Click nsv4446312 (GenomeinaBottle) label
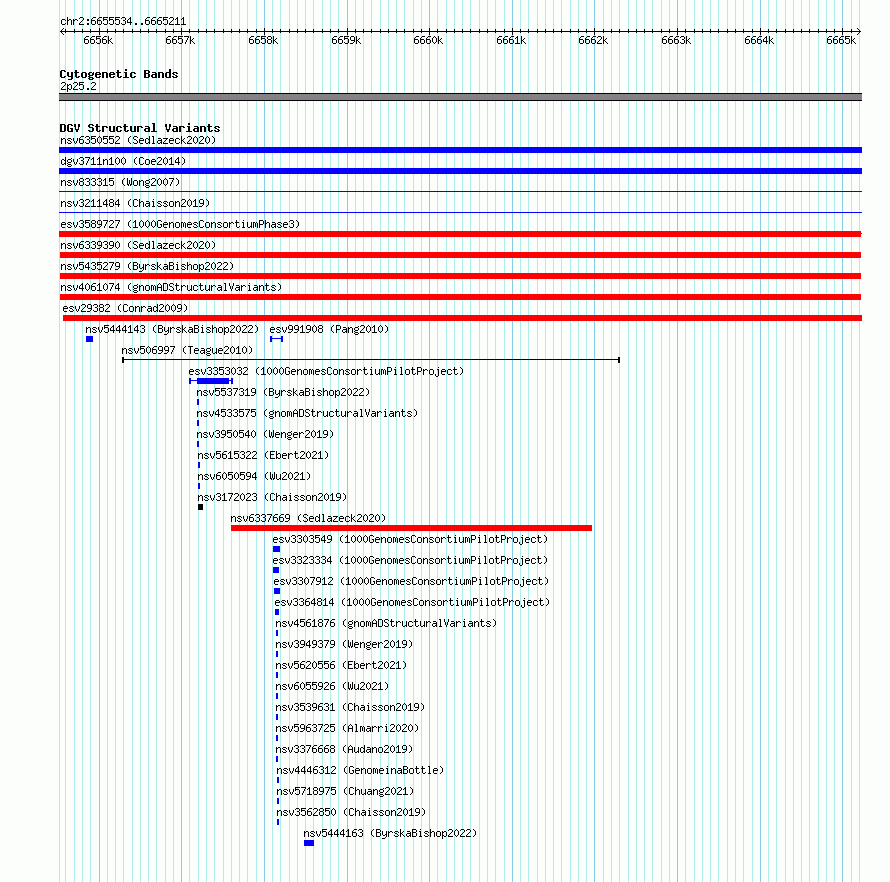 coord(360,770)
